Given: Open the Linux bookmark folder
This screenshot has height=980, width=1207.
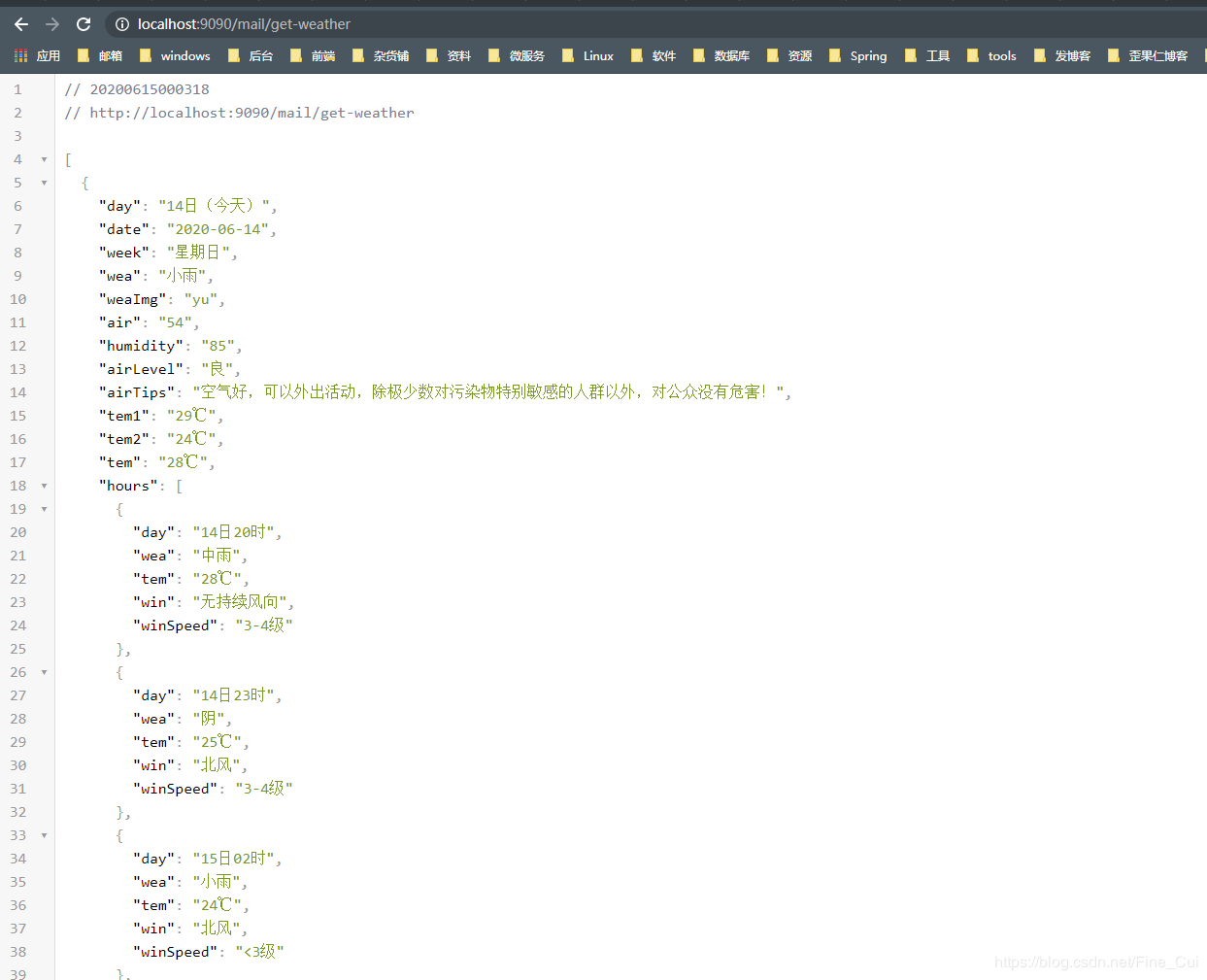Looking at the screenshot, I should click(x=588, y=56).
